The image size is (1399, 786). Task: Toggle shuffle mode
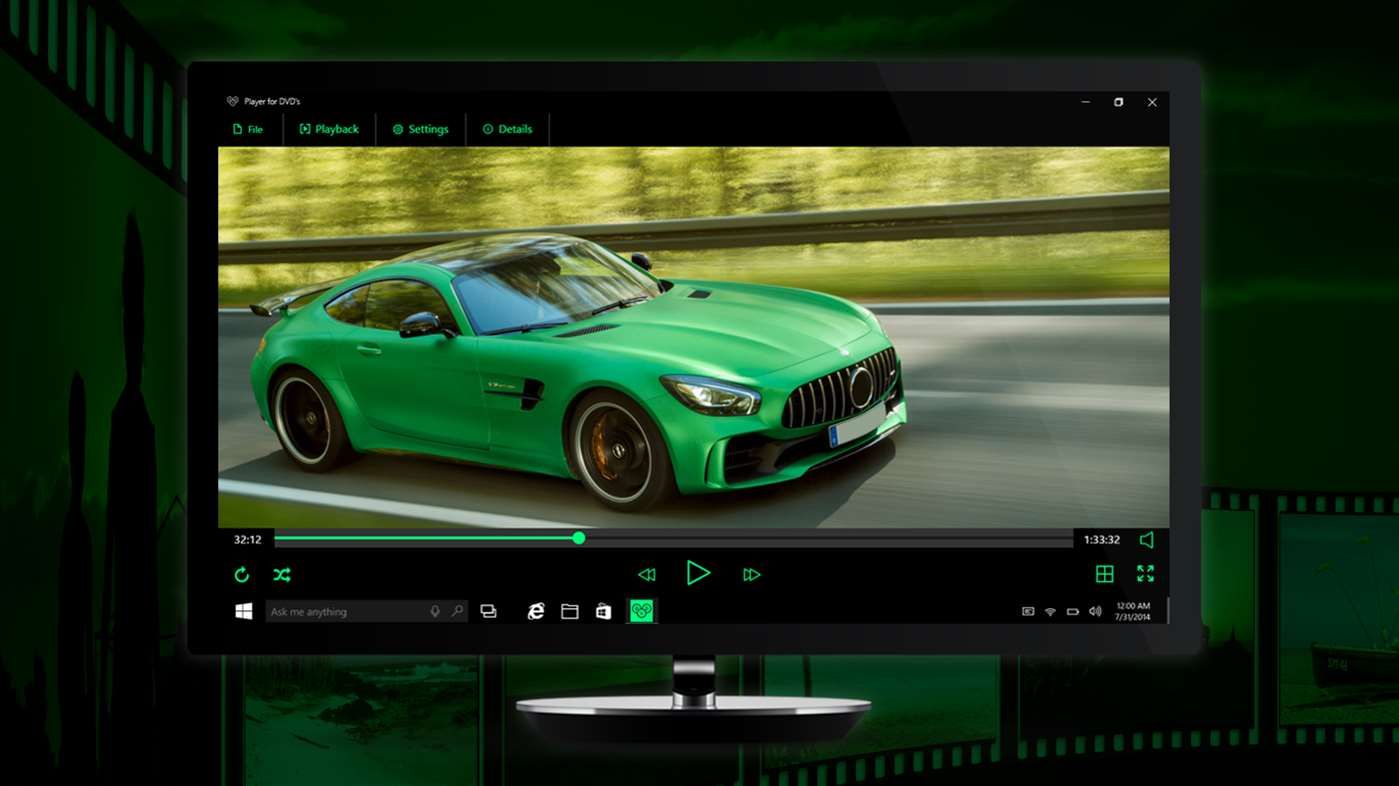coord(281,574)
